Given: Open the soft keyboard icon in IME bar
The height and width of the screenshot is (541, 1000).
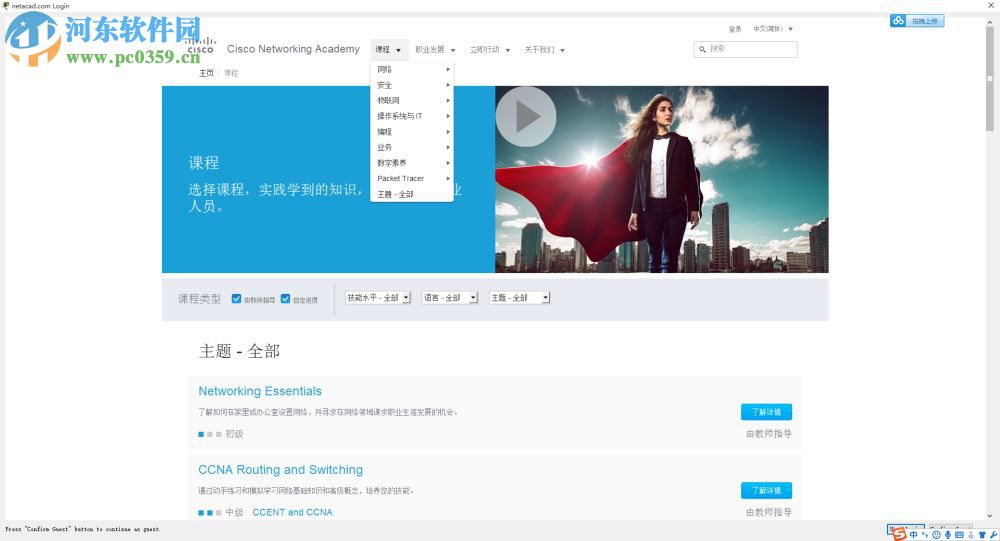Looking at the screenshot, I should (959, 535).
